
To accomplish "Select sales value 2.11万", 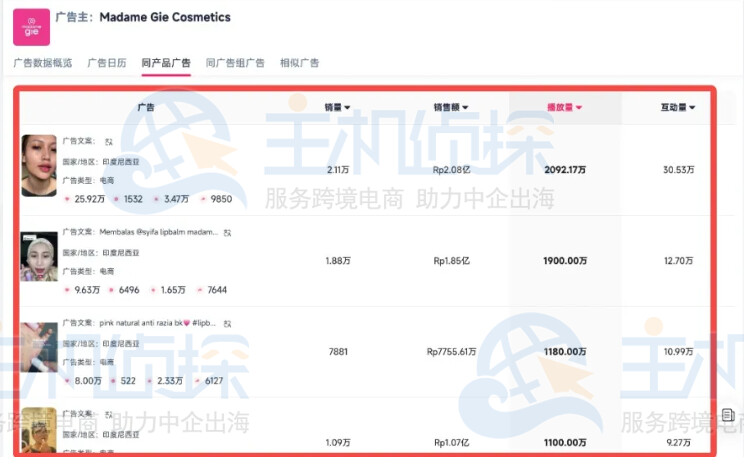I will 338,169.
